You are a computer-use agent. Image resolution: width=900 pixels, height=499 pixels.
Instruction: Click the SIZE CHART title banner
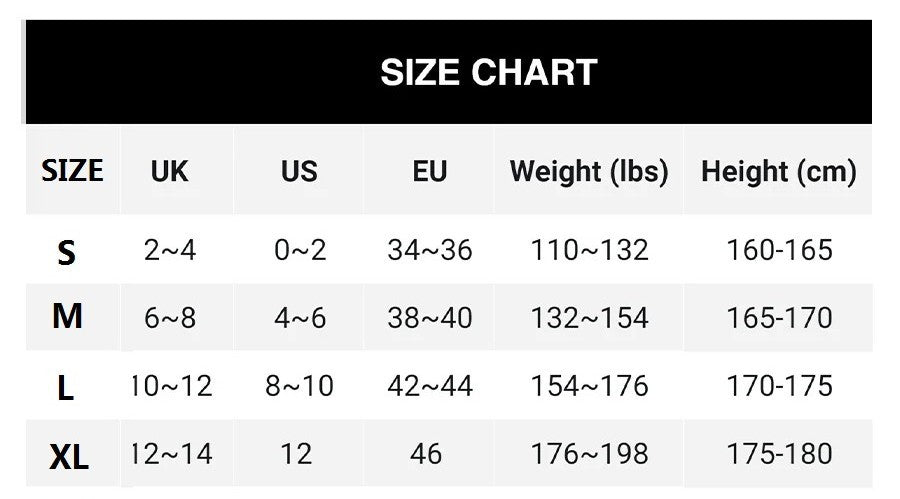tap(488, 73)
